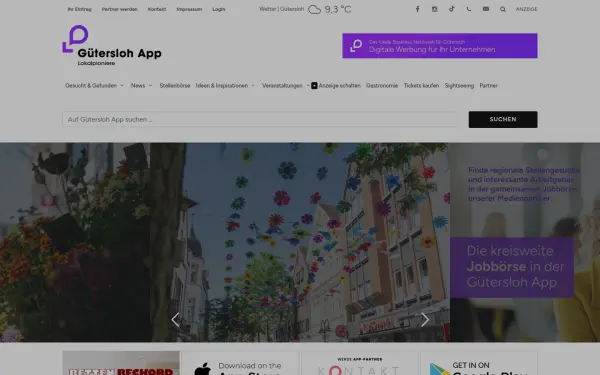Open the Gastronomie menu item
Screen dimensions: 600x375
382,85
